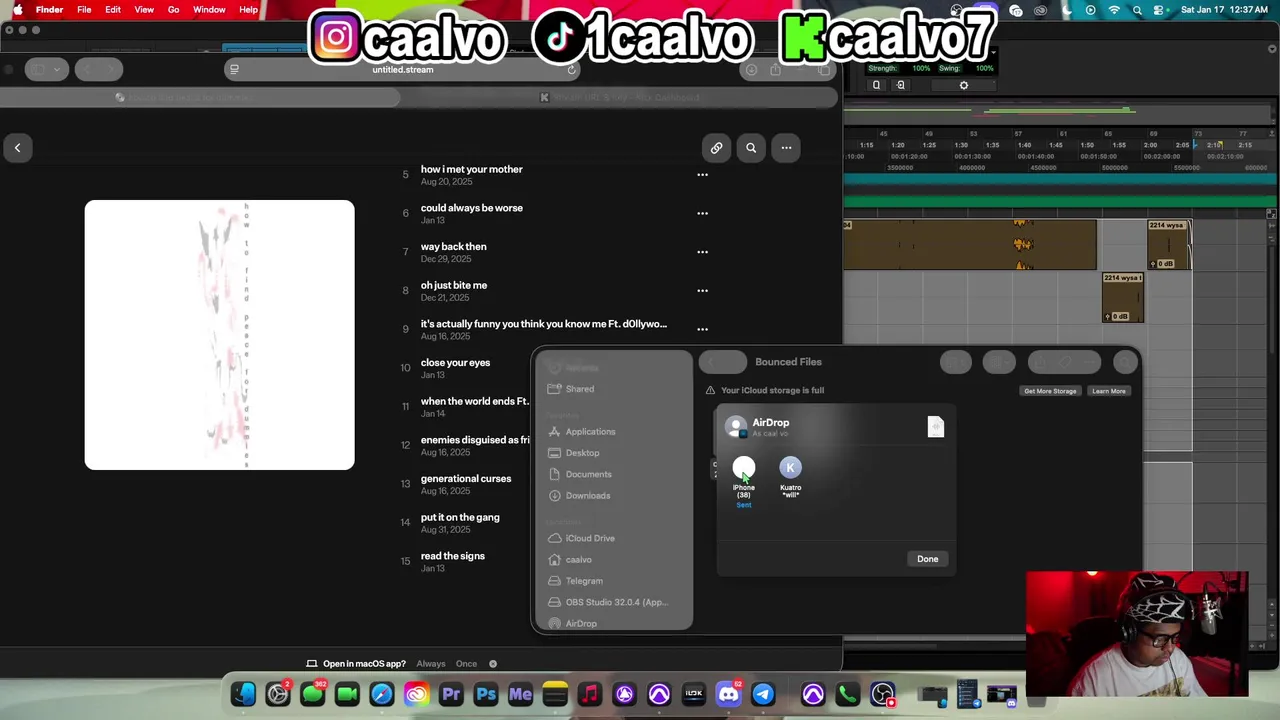Click Done in the AirDrop dialog

[927, 559]
